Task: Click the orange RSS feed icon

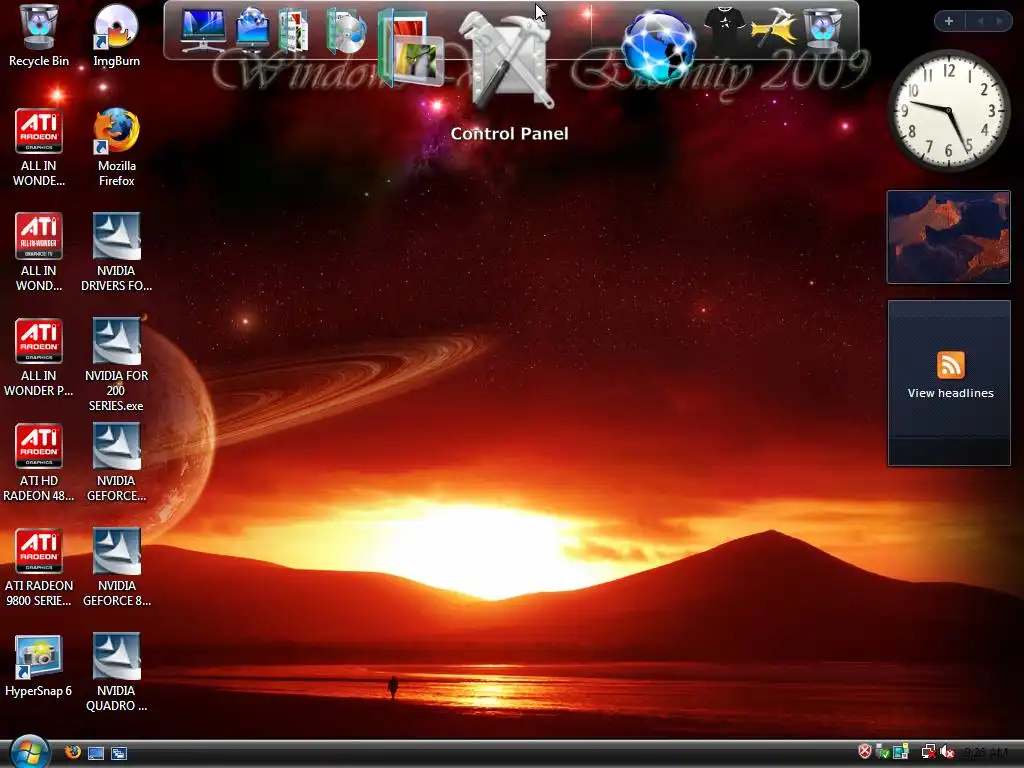Action: (x=950, y=364)
